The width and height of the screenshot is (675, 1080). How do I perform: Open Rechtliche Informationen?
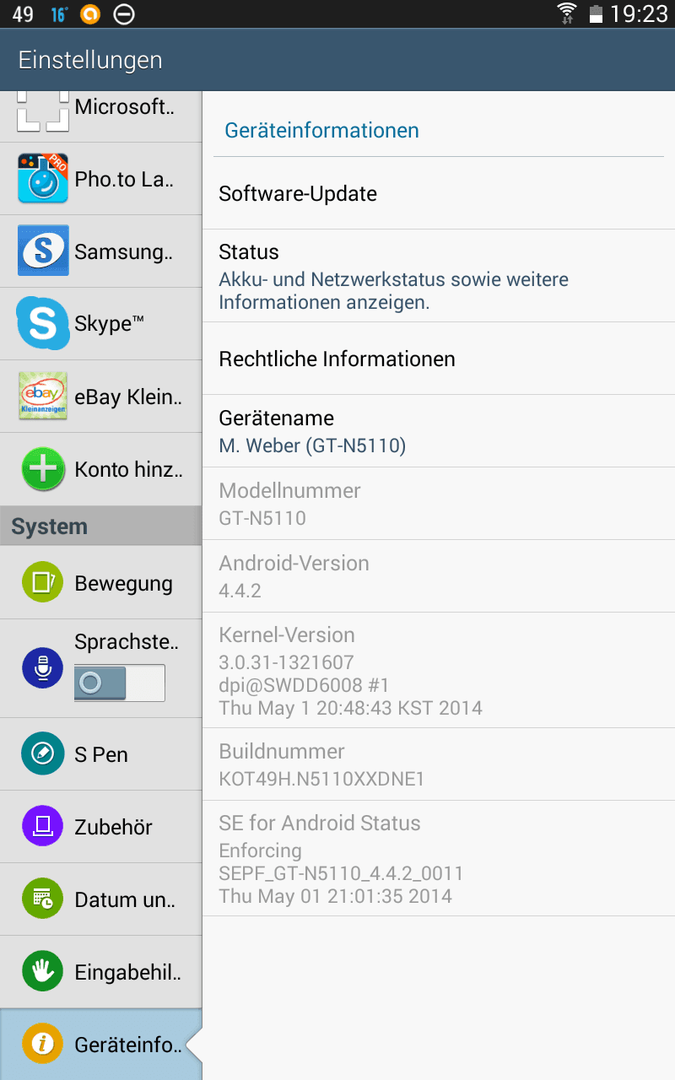click(x=439, y=359)
